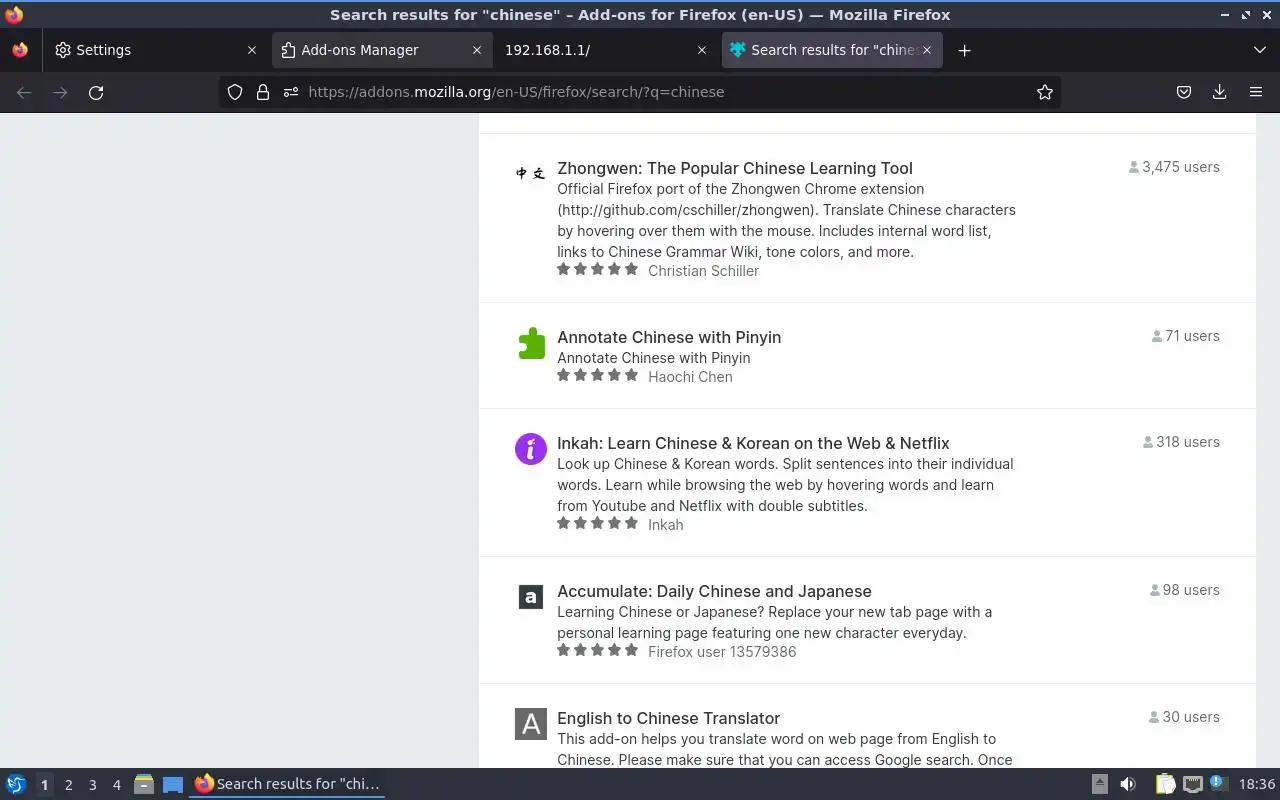
Task: Click the tracking protection shield icon
Action: 235,92
